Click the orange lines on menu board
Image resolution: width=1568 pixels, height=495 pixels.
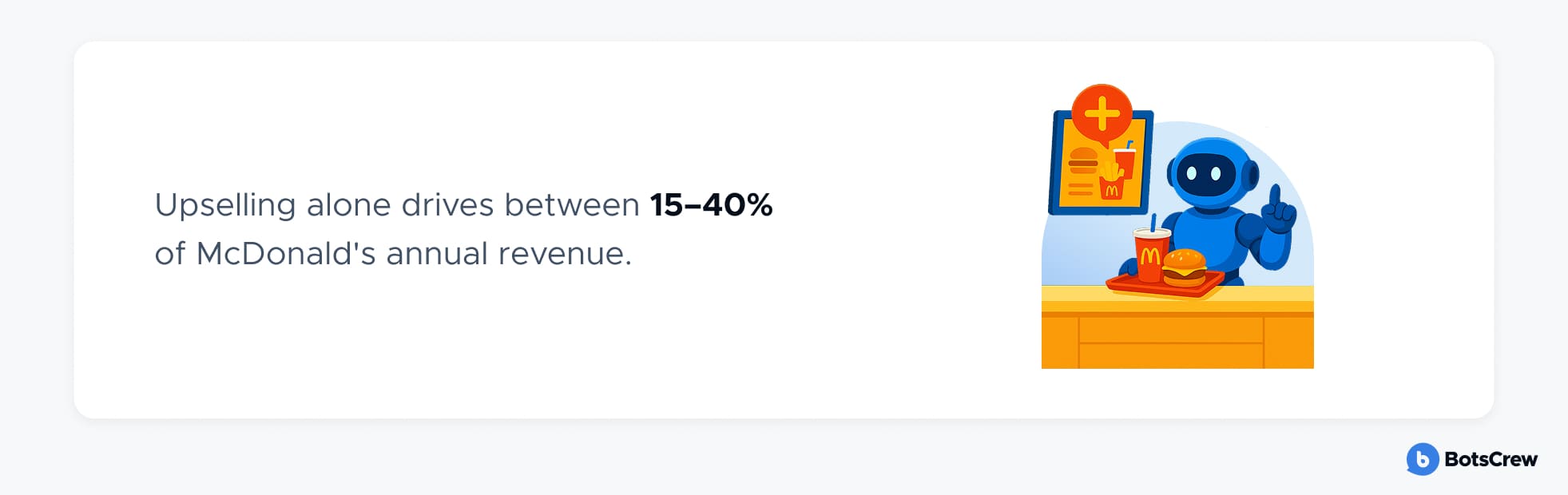1080,189
